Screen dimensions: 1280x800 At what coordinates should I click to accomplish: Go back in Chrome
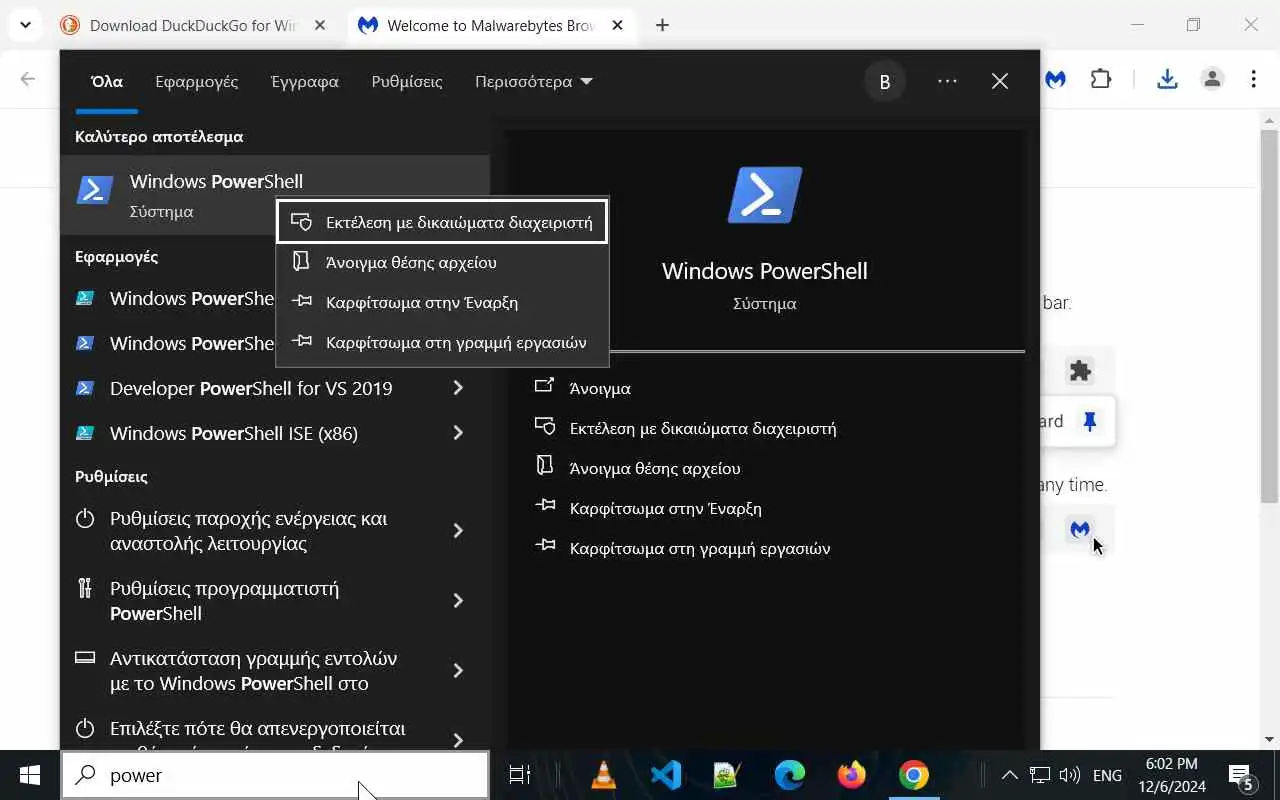[x=28, y=79]
